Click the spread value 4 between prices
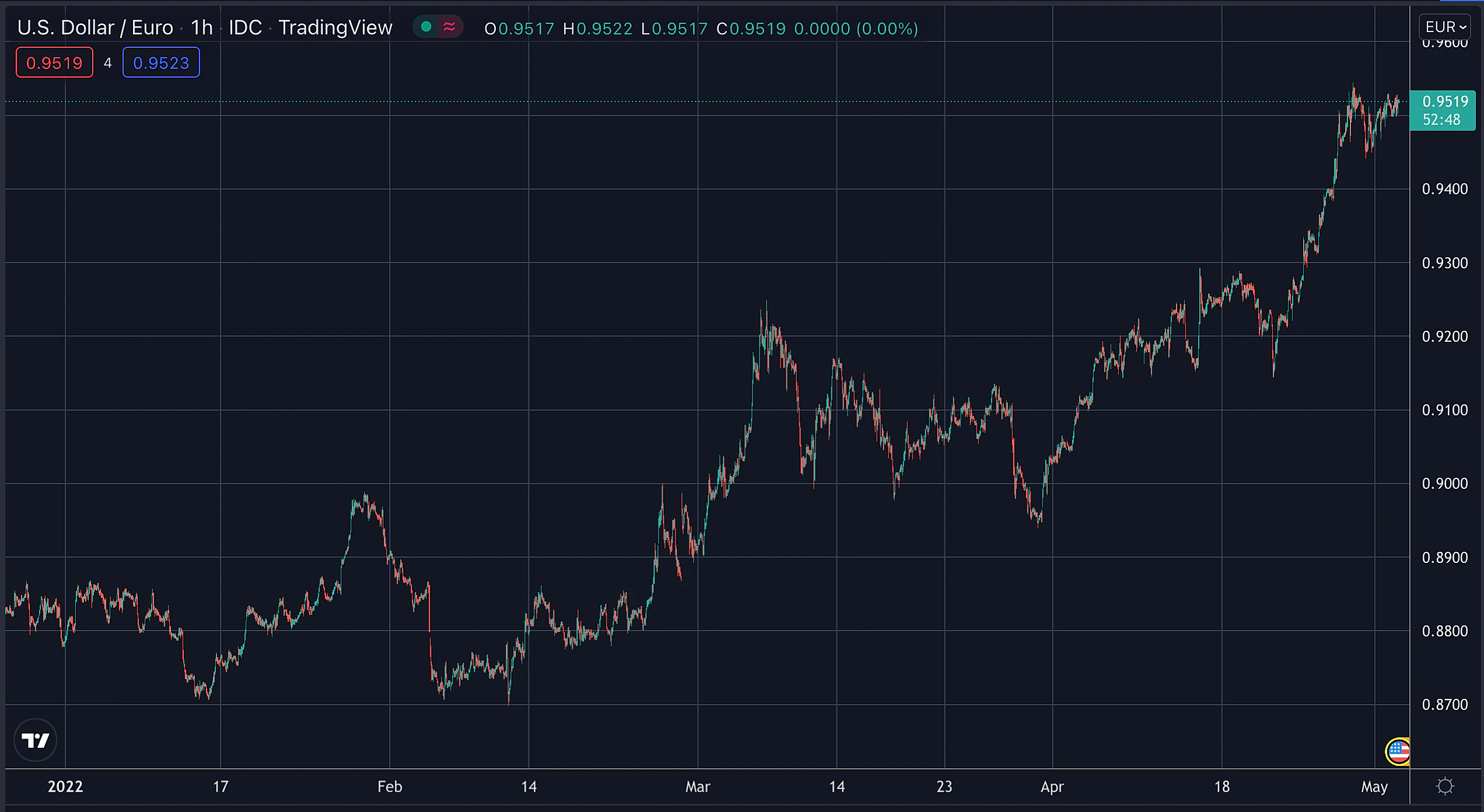 tap(108, 62)
